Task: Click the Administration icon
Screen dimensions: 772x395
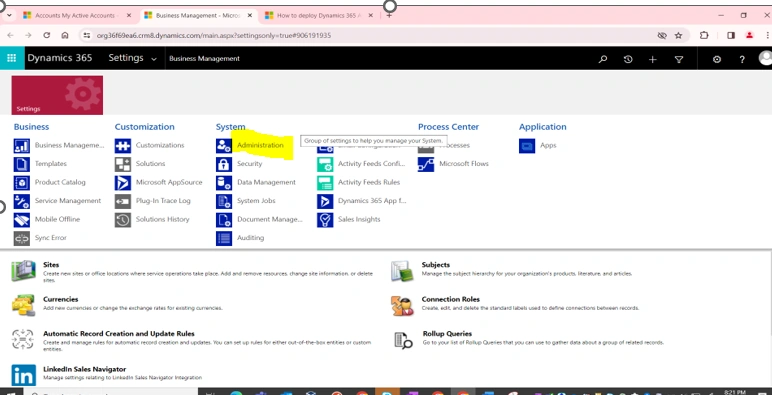Action: point(224,146)
